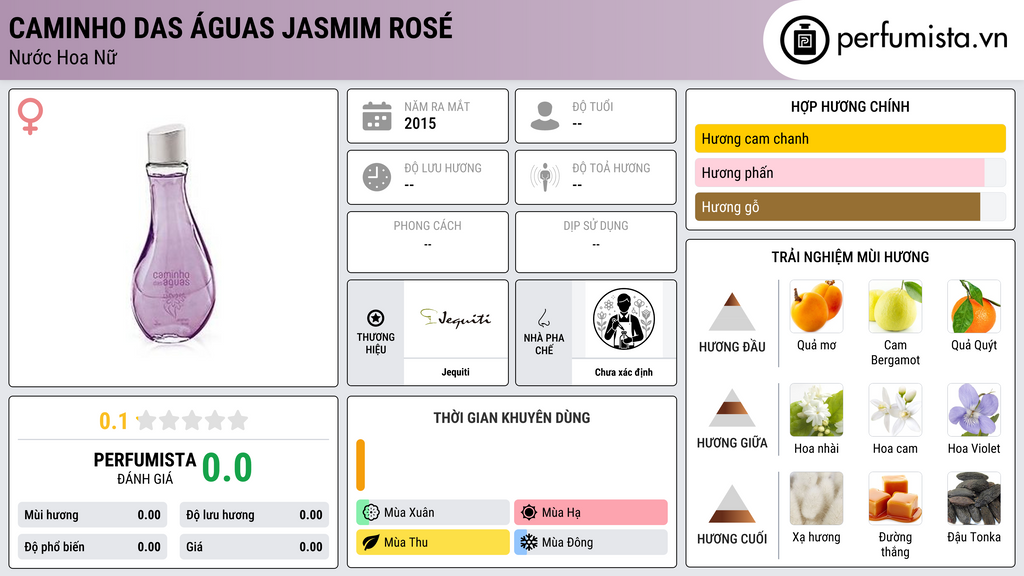Click the Mùa Hạ sun icon
The height and width of the screenshot is (576, 1024).
pos(530,513)
